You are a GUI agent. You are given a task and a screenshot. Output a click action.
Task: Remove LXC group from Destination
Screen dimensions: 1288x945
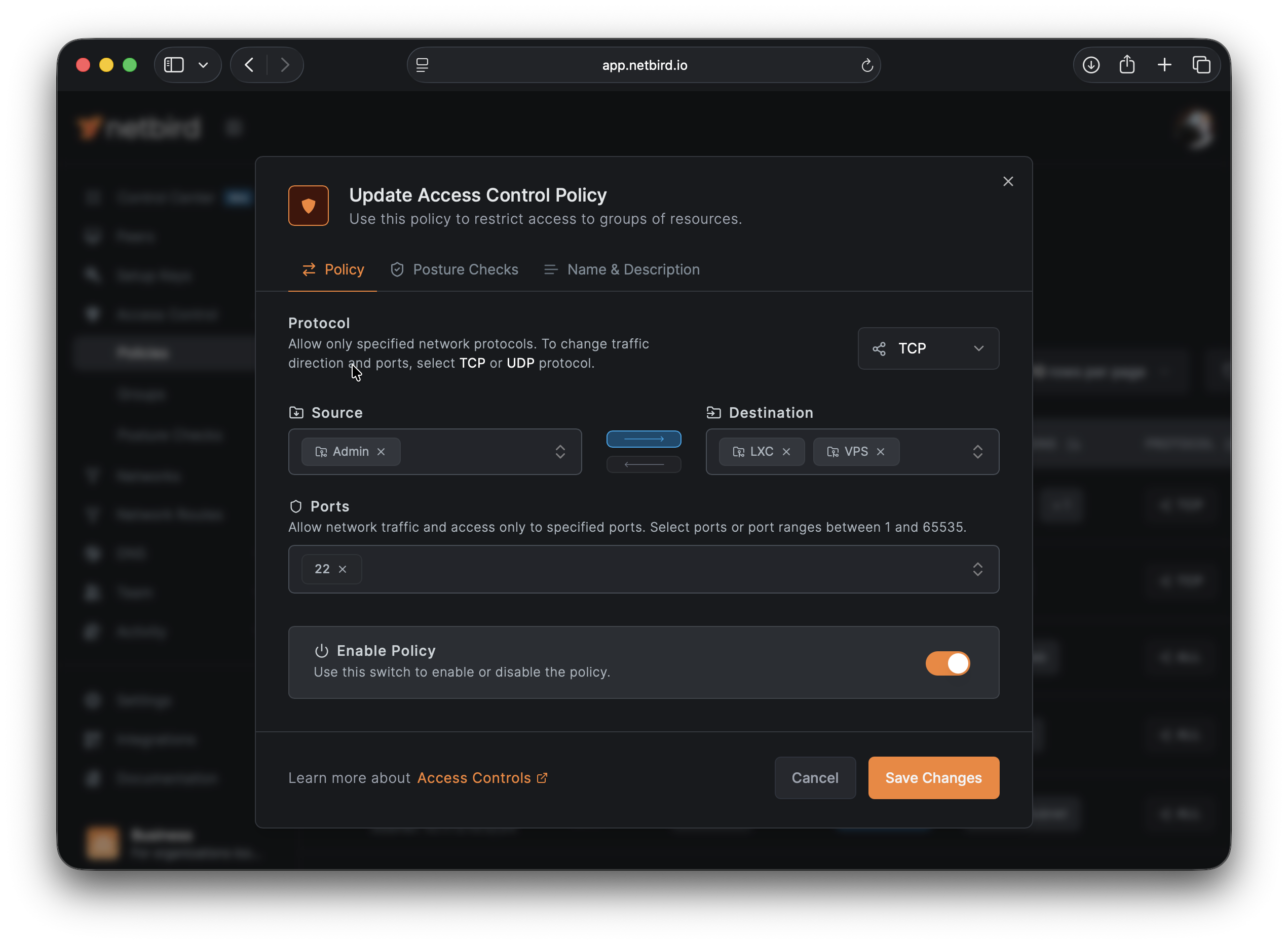point(786,452)
